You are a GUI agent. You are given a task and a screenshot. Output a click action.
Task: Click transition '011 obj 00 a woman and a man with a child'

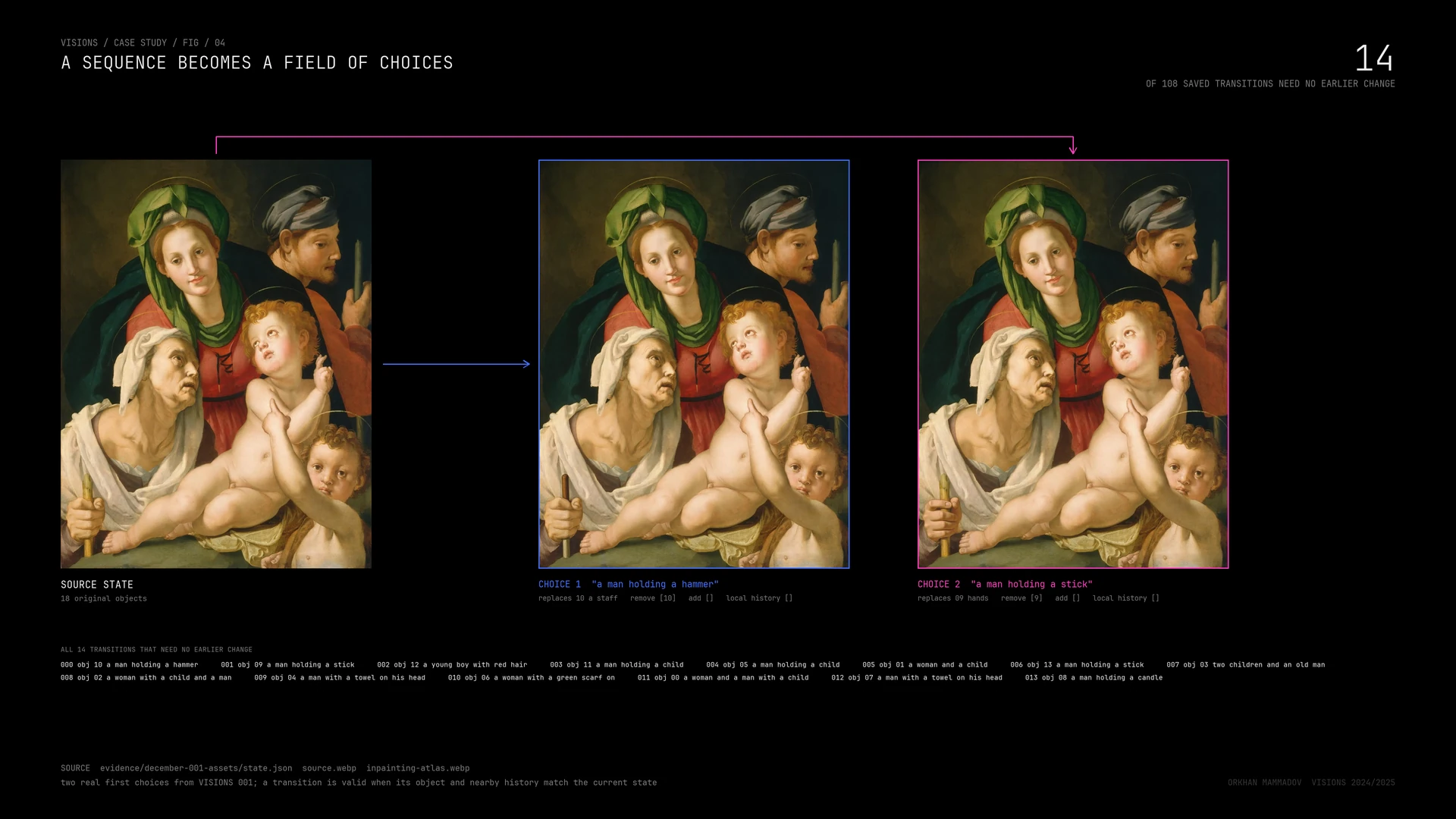point(723,678)
